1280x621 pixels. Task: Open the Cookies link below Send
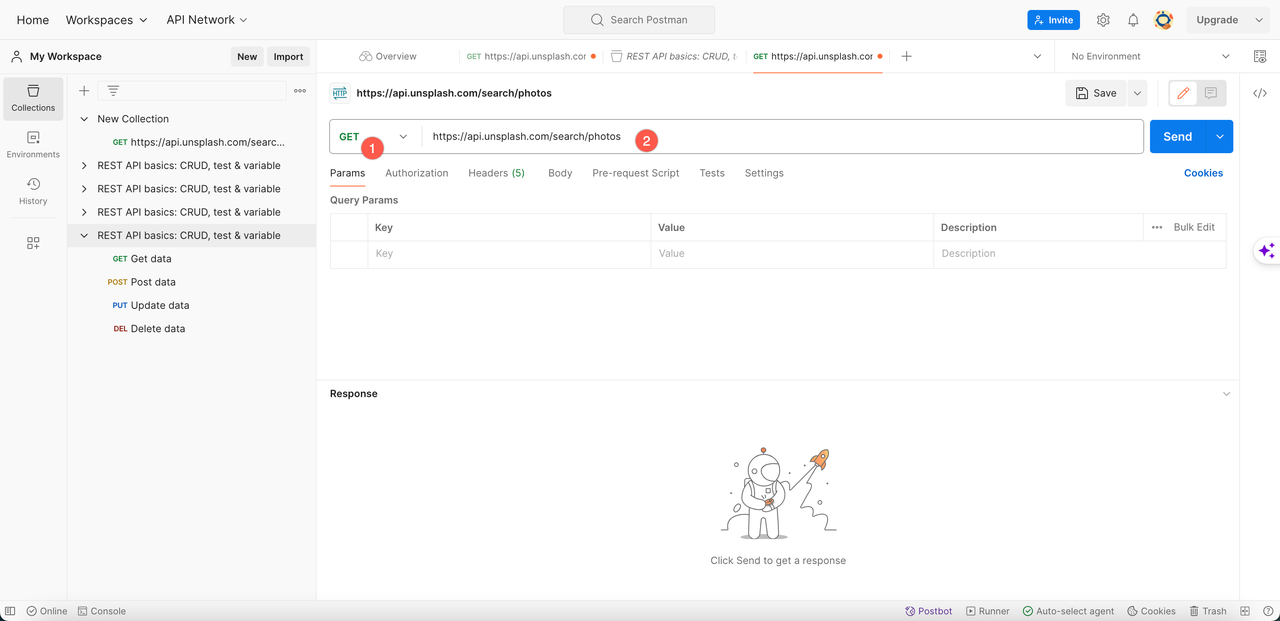pos(1203,173)
